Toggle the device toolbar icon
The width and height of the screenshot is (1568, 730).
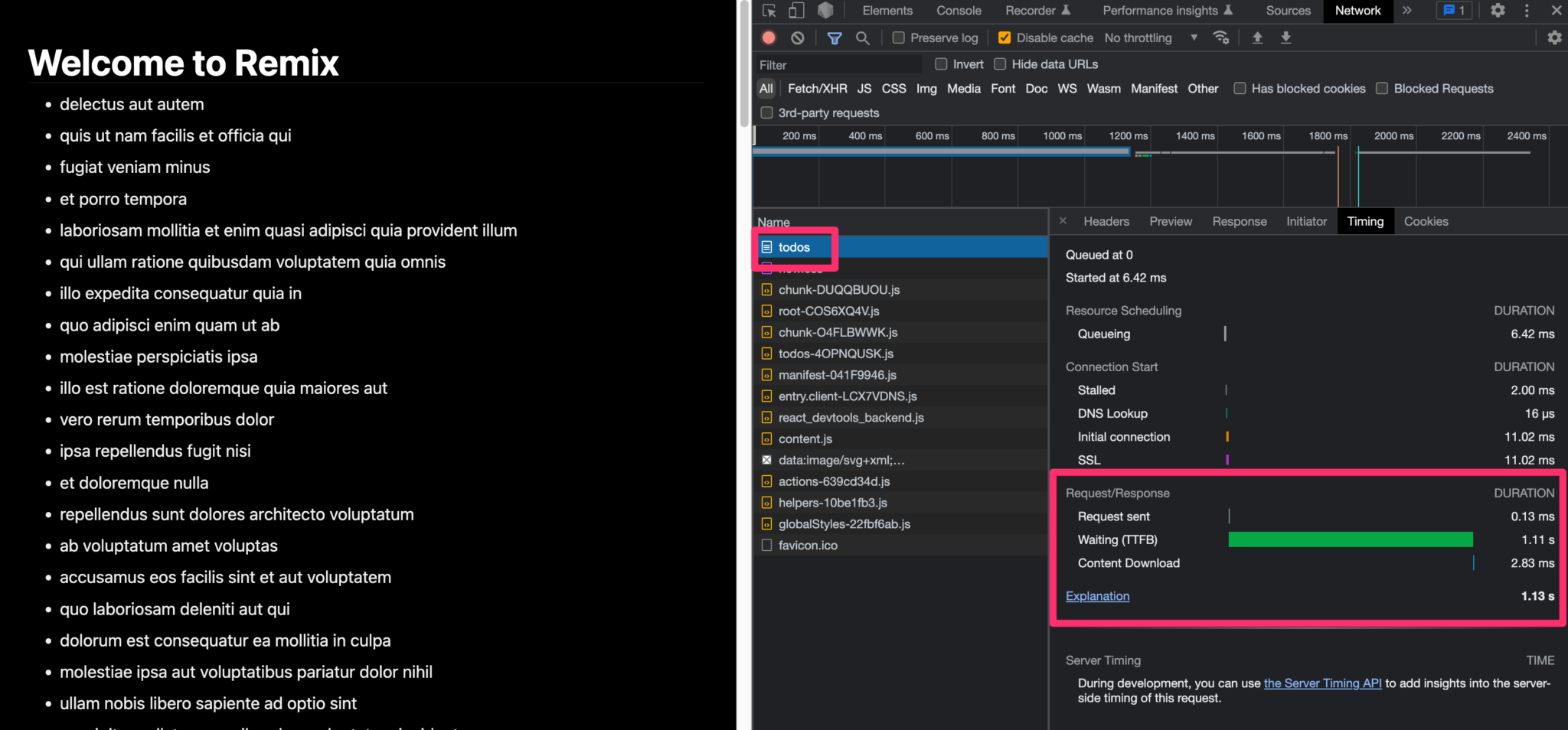(796, 11)
